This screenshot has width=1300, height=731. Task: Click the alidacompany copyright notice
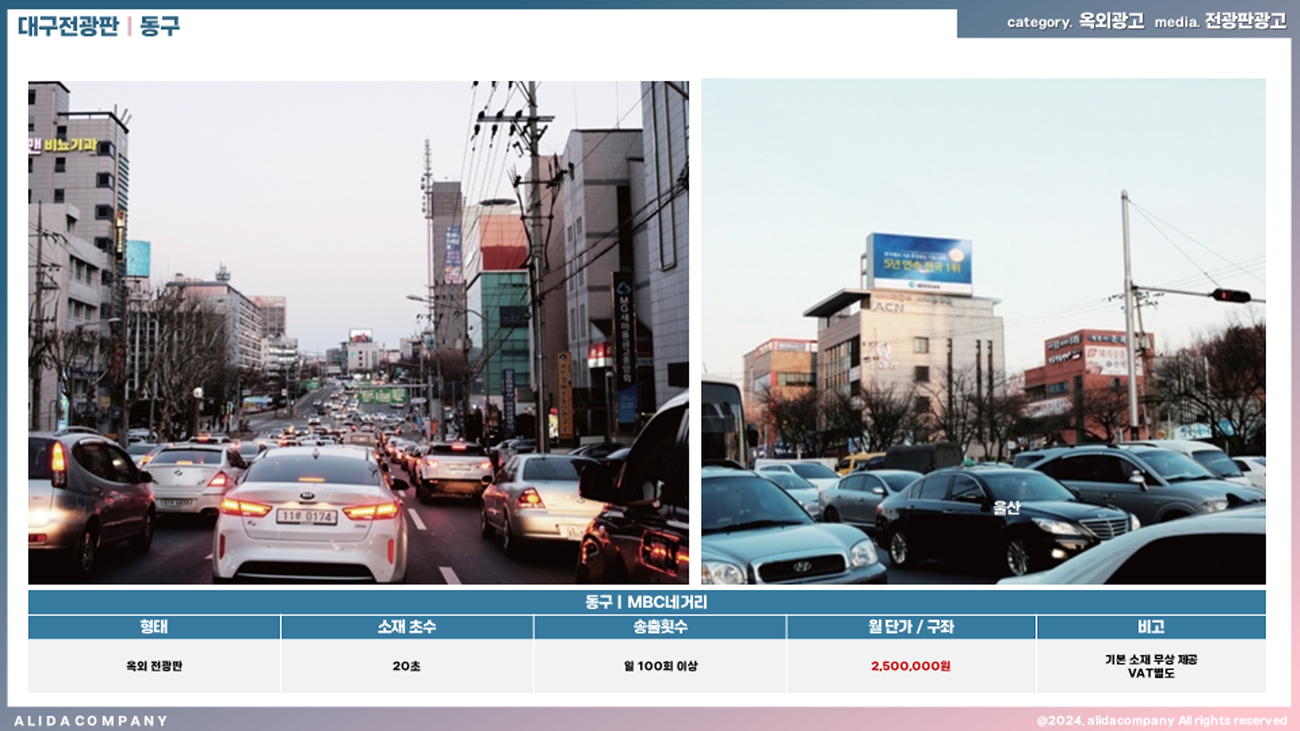pyautogui.click(x=1161, y=720)
